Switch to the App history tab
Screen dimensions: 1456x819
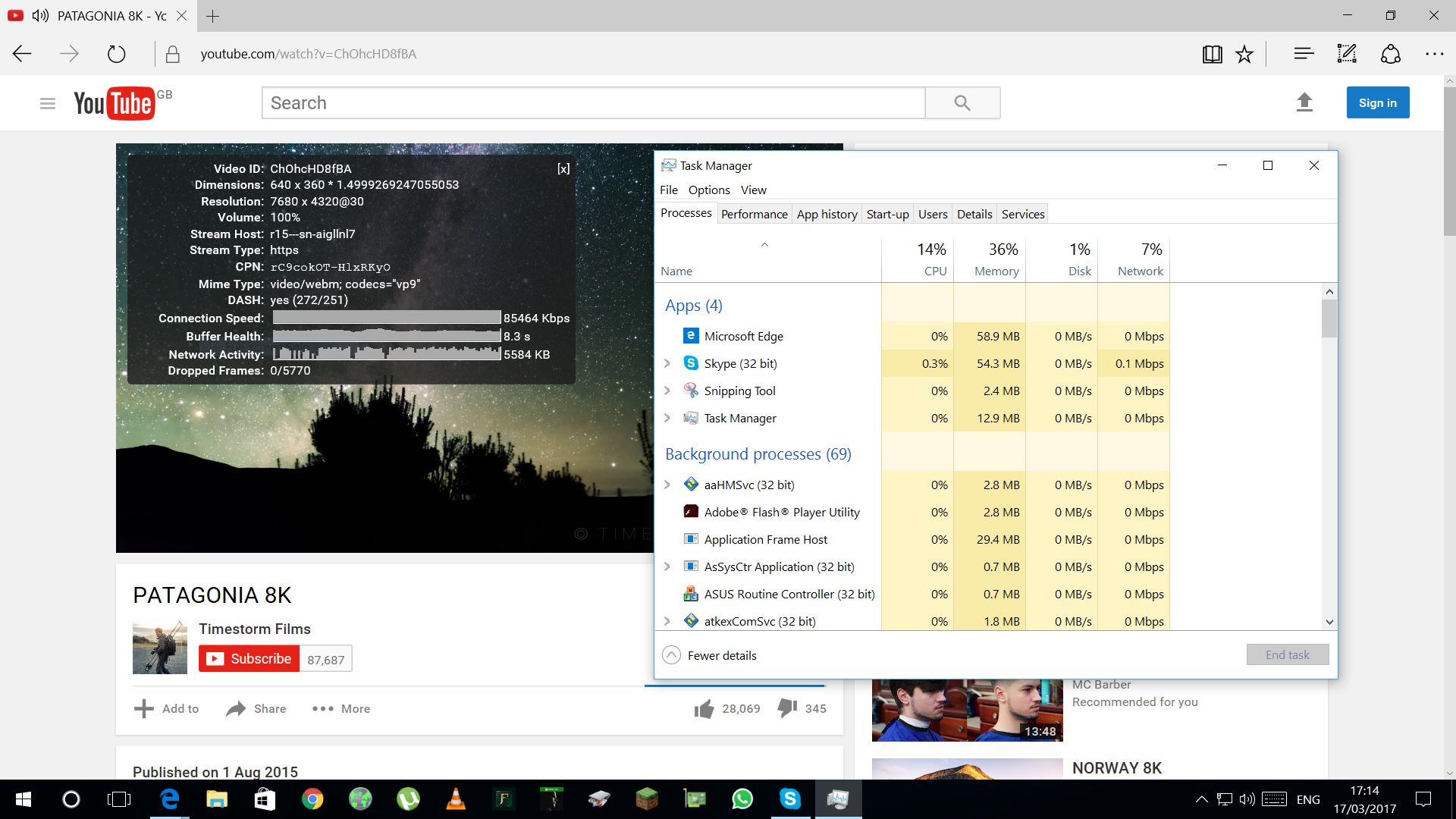click(827, 214)
